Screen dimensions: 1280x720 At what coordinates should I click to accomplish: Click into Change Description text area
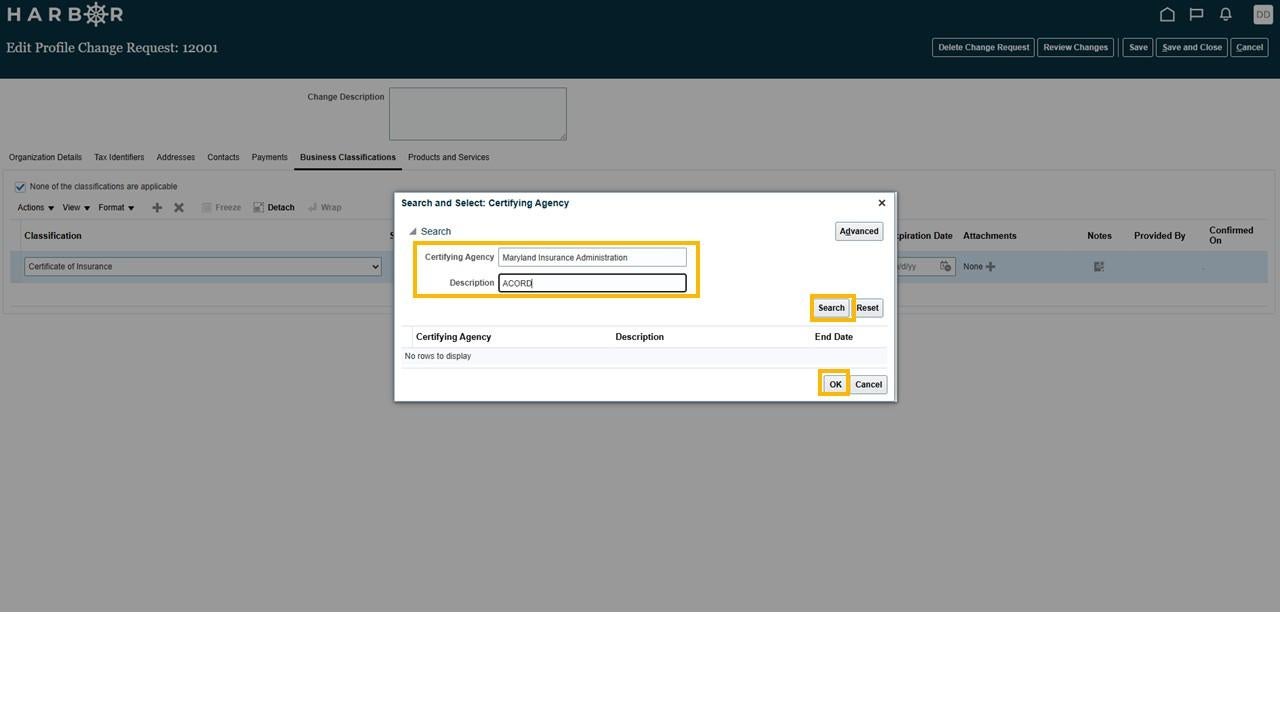(478, 114)
